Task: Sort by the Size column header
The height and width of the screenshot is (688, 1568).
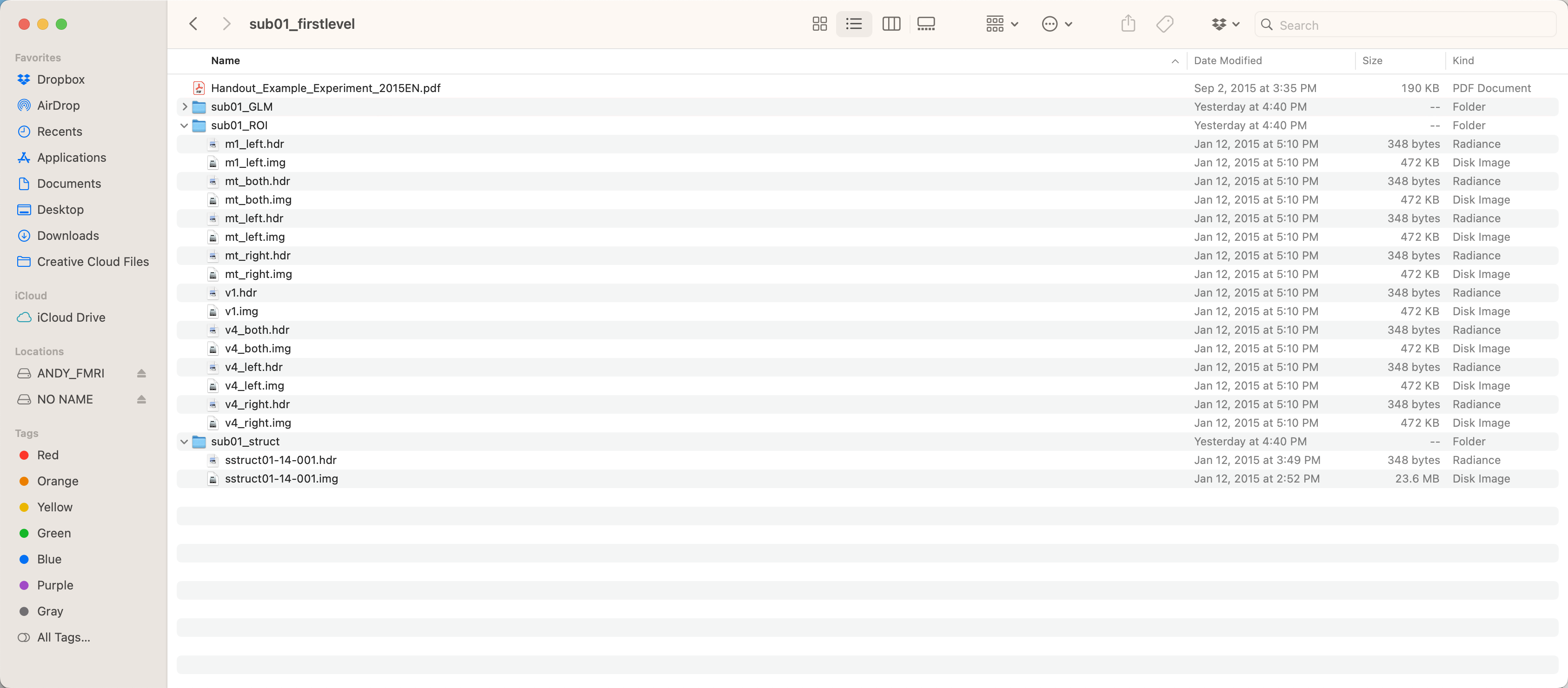Action: pos(1372,60)
